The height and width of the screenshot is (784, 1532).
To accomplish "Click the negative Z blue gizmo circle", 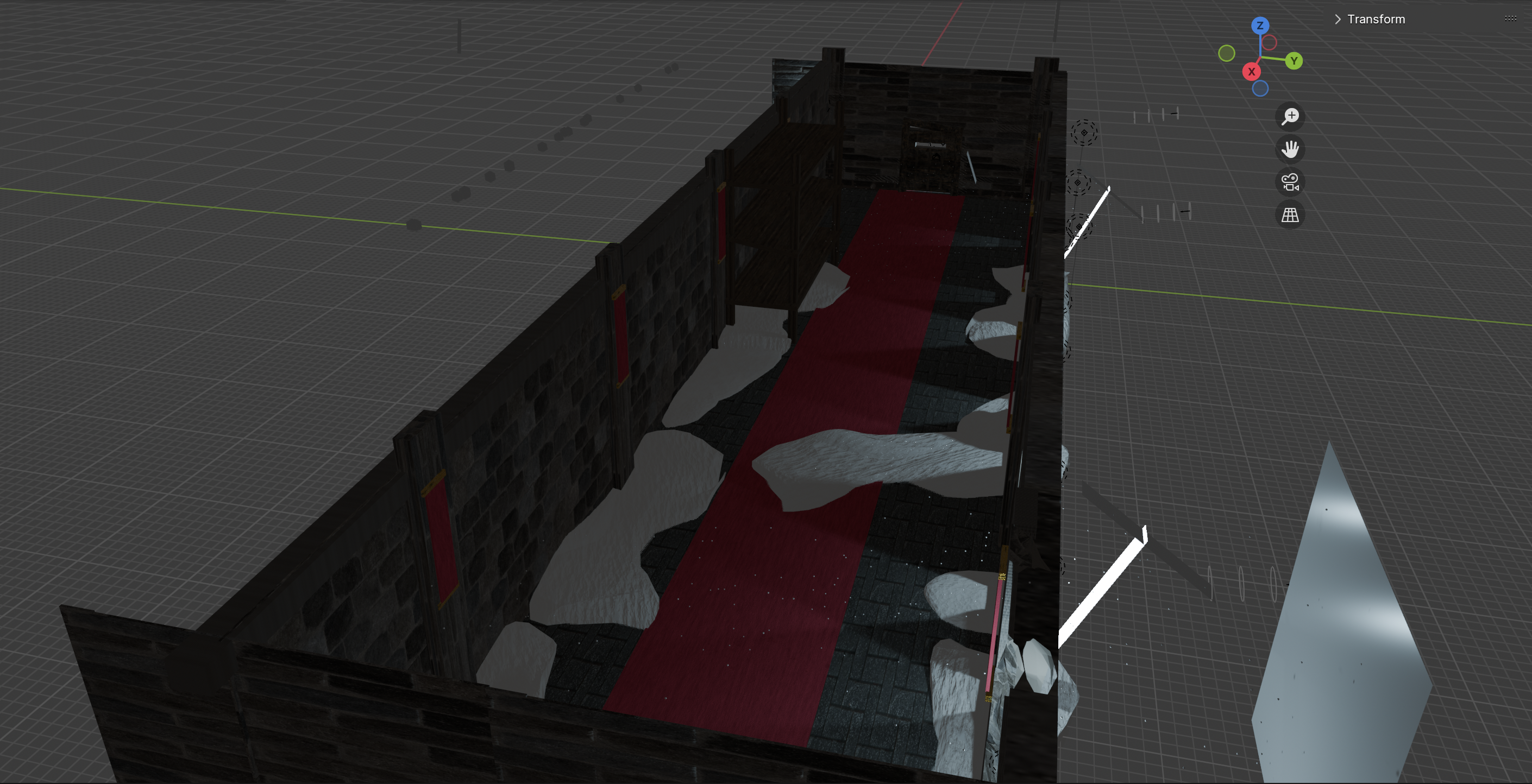I will coord(1260,88).
